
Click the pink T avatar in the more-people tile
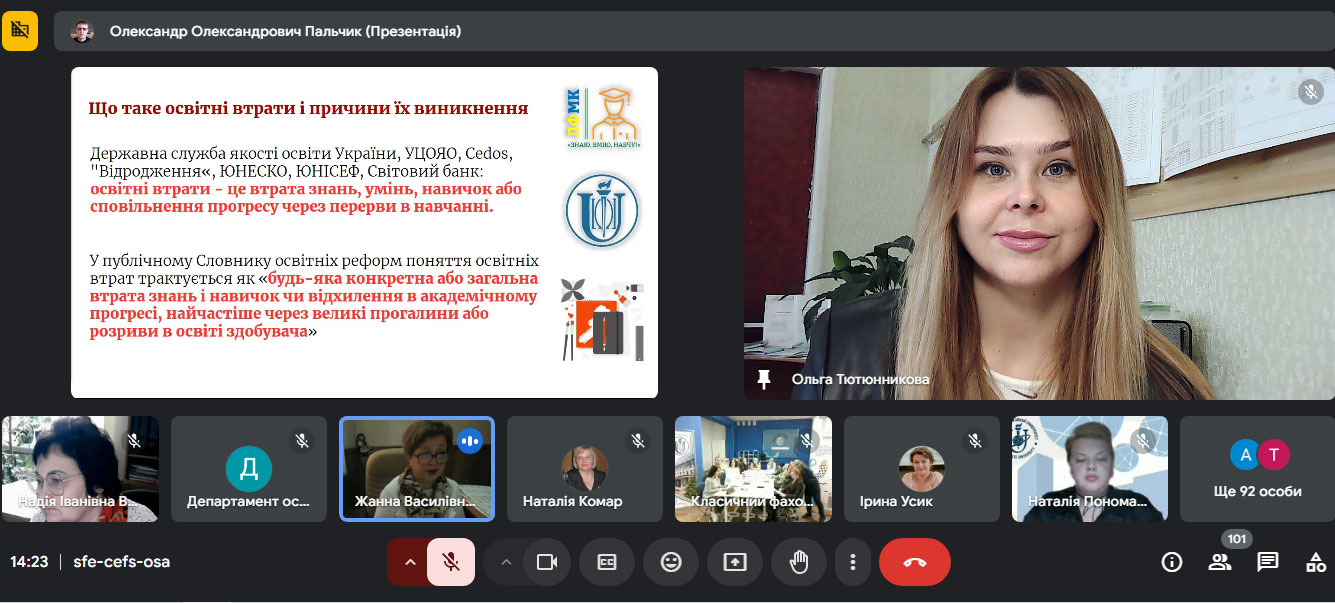pos(1274,454)
